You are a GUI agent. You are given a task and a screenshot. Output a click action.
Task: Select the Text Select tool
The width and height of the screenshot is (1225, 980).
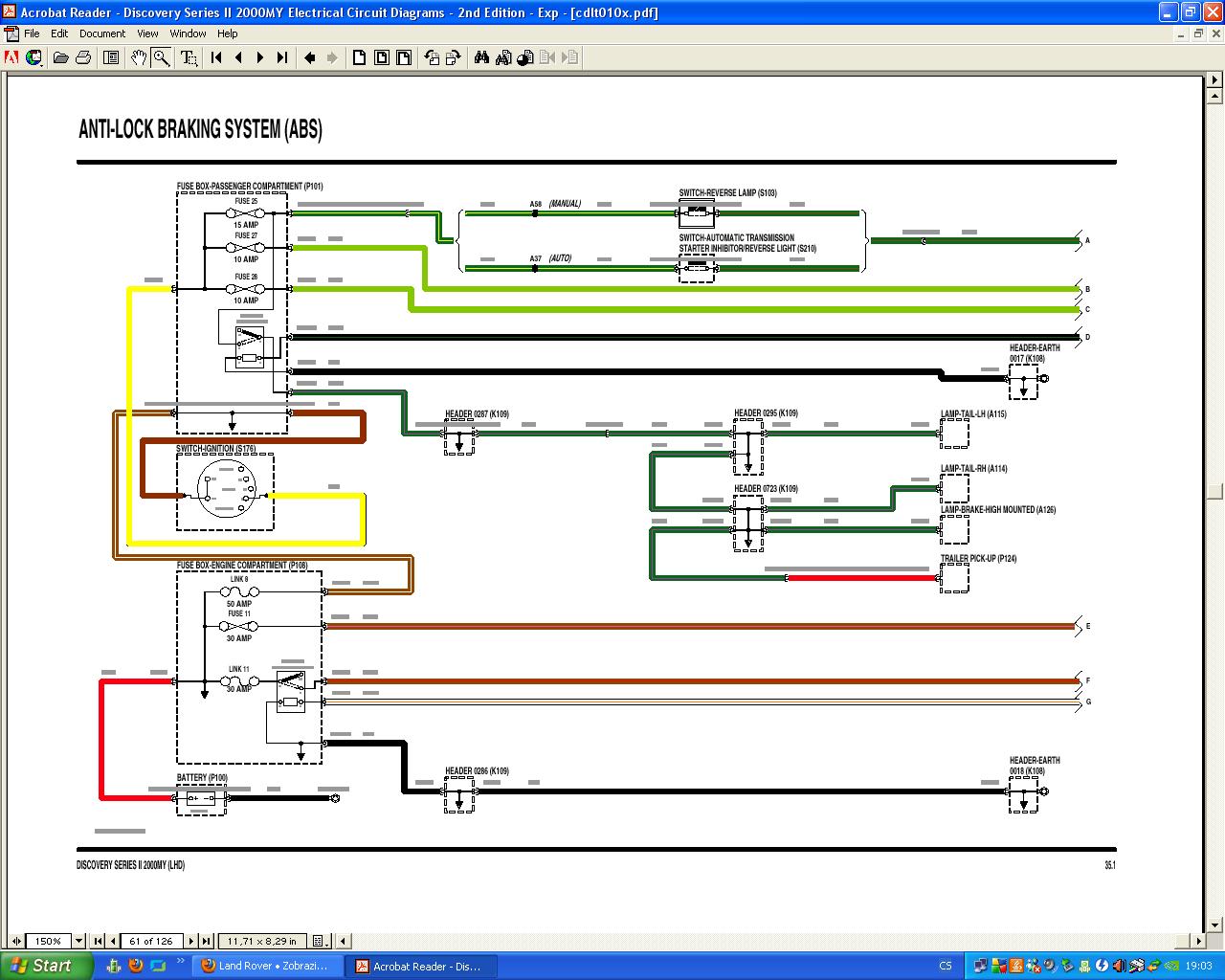(189, 57)
